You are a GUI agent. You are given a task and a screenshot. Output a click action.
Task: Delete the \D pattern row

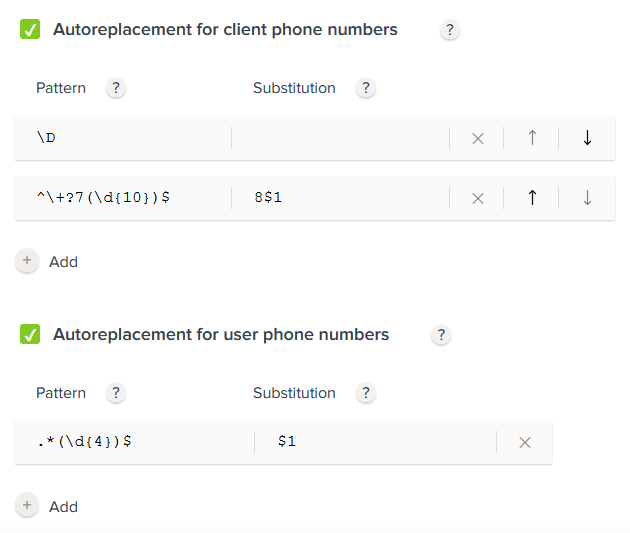point(477,139)
